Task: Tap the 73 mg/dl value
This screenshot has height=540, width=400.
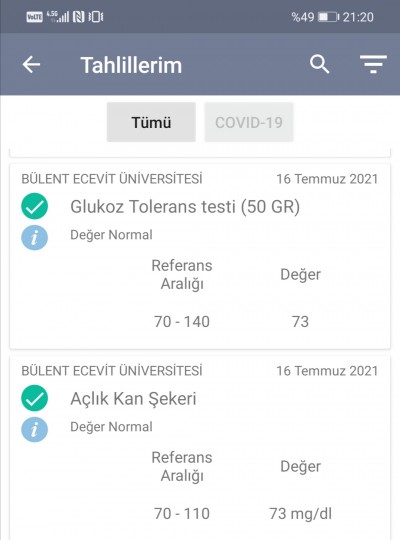Action: pos(300,513)
